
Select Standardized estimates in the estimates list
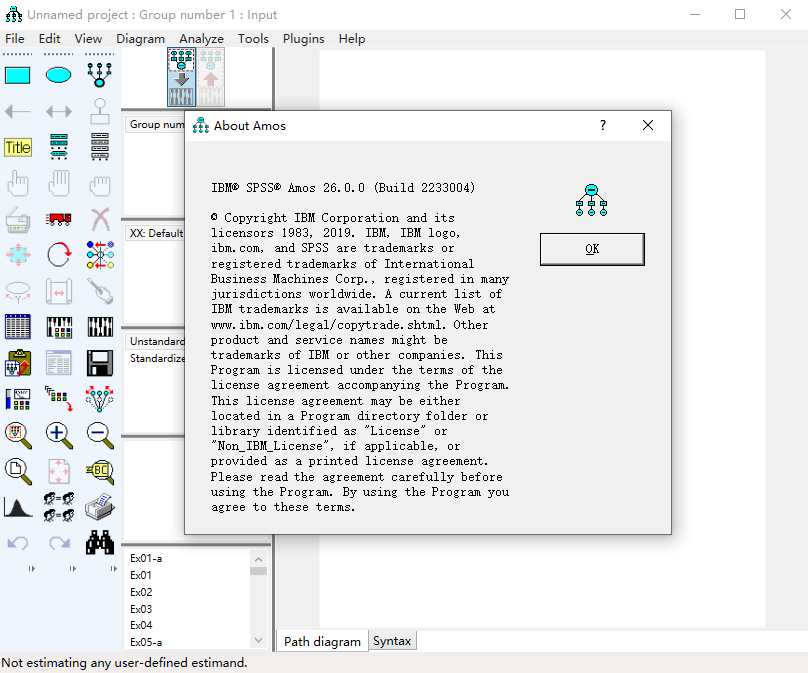pos(157,358)
